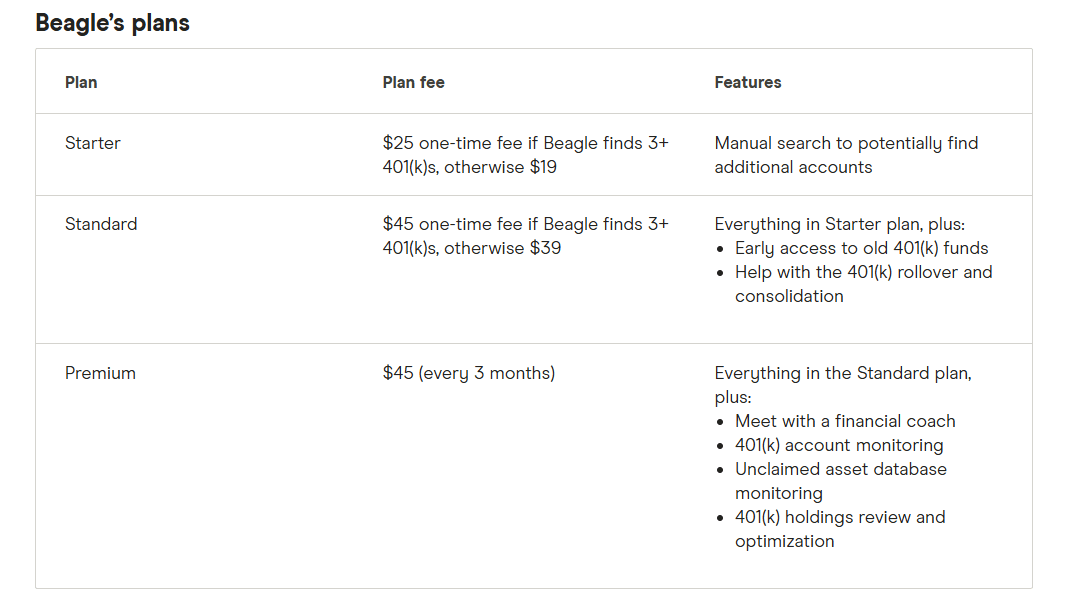Click the Standard plan name
Viewport: 1075px width, 609px height.
[x=101, y=224]
